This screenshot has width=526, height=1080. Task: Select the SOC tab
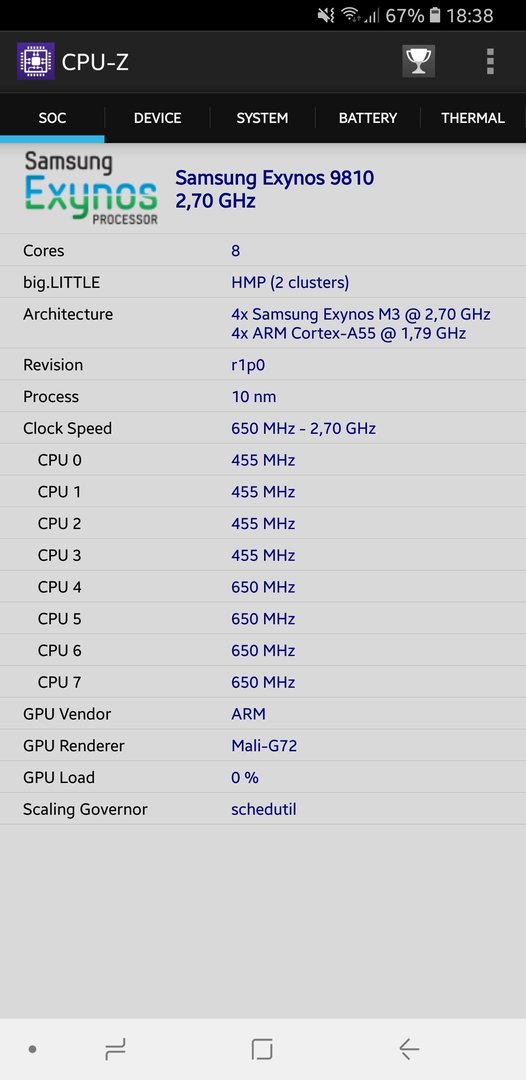point(52,118)
